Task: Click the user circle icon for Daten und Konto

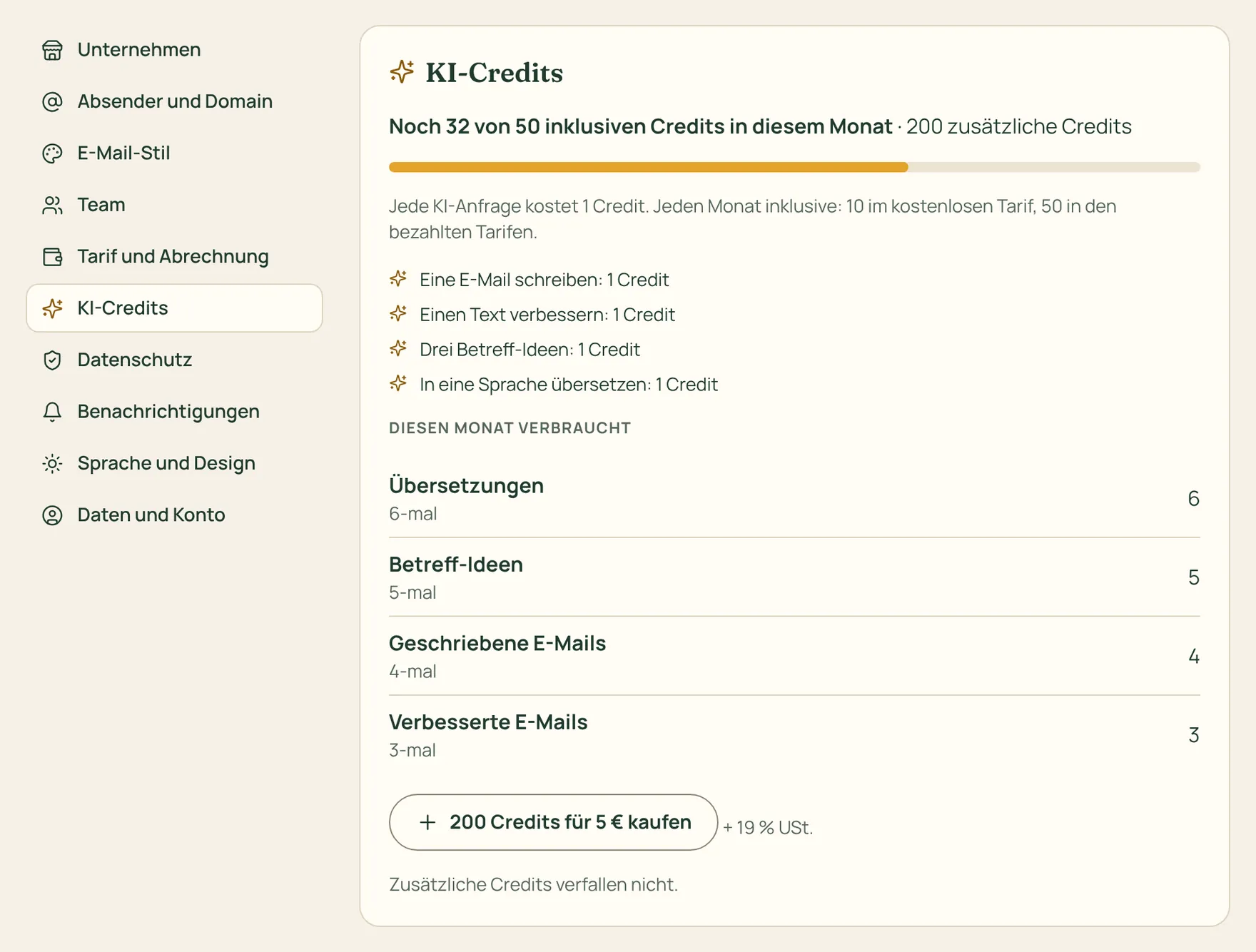Action: (52, 515)
